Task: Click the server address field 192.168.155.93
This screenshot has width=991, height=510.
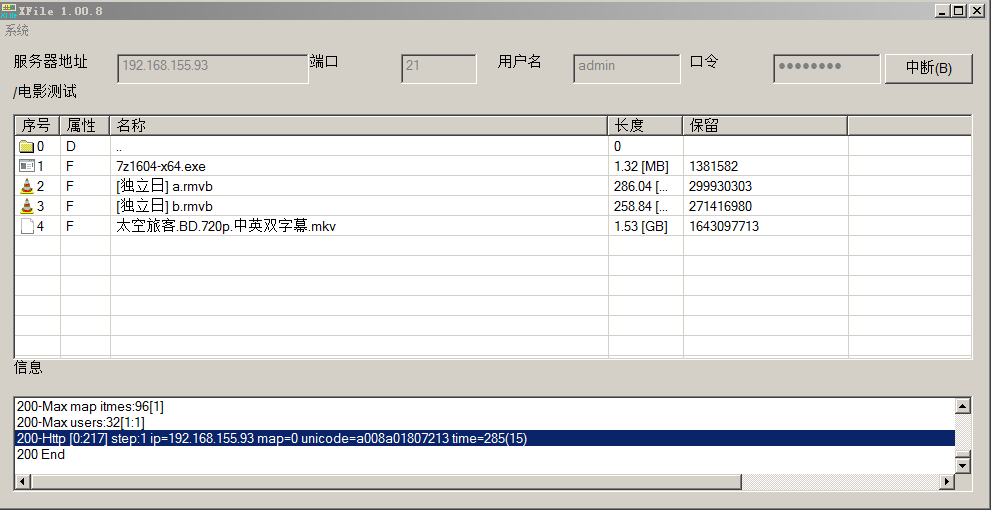Action: [x=213, y=66]
